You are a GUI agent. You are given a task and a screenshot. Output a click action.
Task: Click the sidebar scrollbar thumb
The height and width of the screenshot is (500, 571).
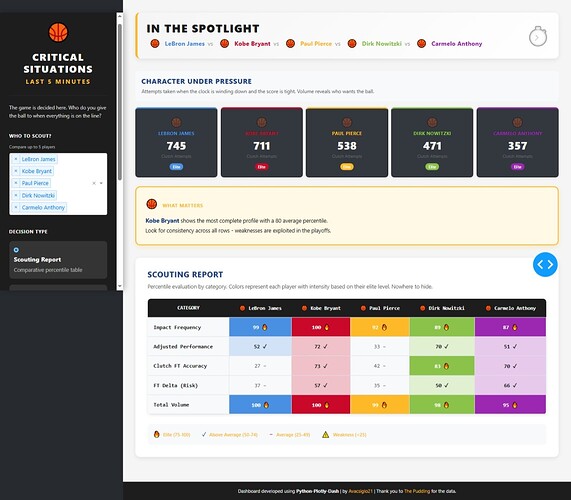pyautogui.click(x=120, y=102)
